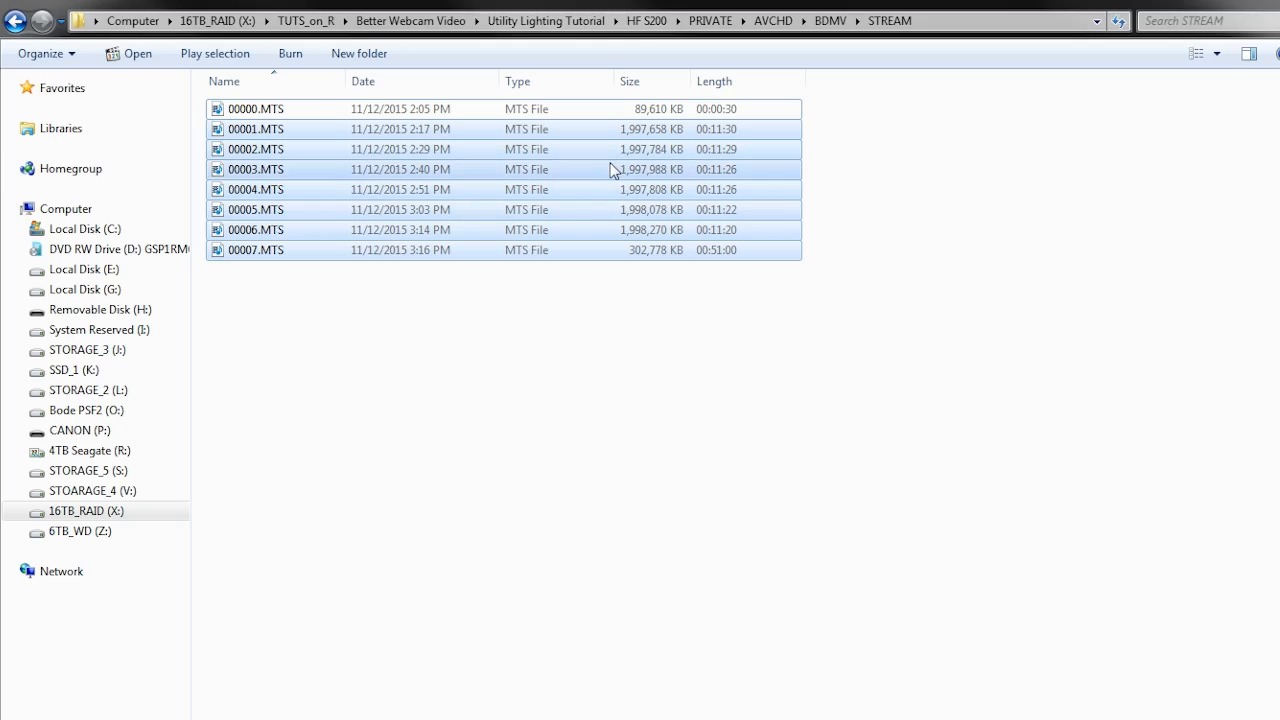Click Computer in the address breadcrumb
The width and height of the screenshot is (1280, 720).
click(133, 21)
